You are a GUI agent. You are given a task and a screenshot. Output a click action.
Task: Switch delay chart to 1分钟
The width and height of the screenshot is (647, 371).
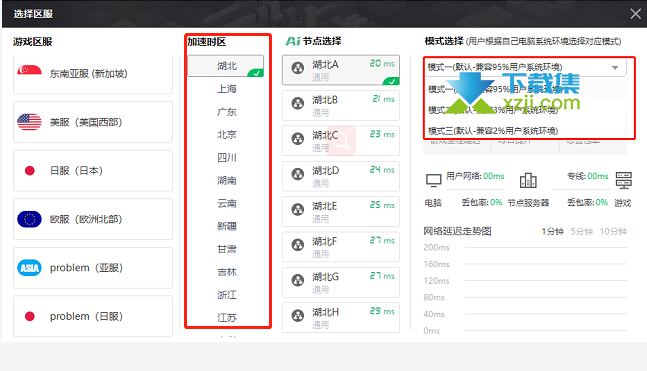click(x=553, y=232)
